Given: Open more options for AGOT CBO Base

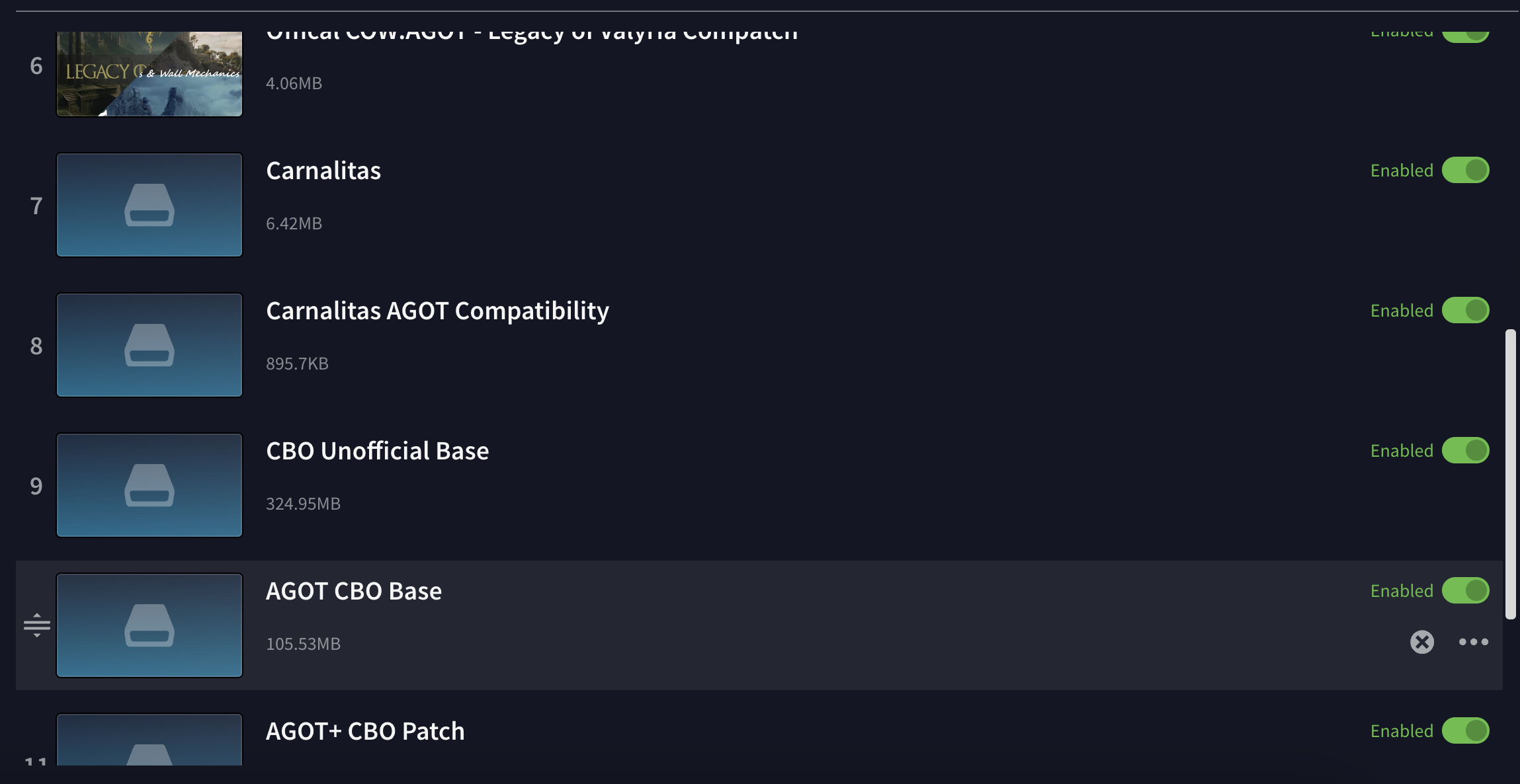Looking at the screenshot, I should [x=1474, y=642].
